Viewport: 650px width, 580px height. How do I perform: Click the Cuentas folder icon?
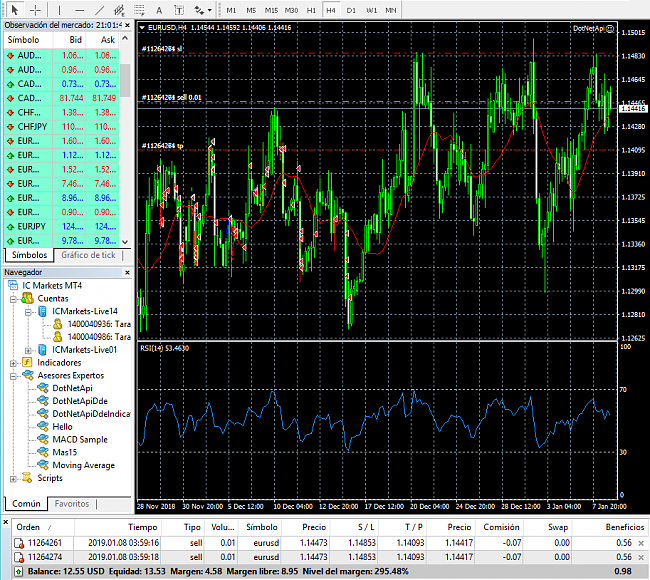point(27,298)
